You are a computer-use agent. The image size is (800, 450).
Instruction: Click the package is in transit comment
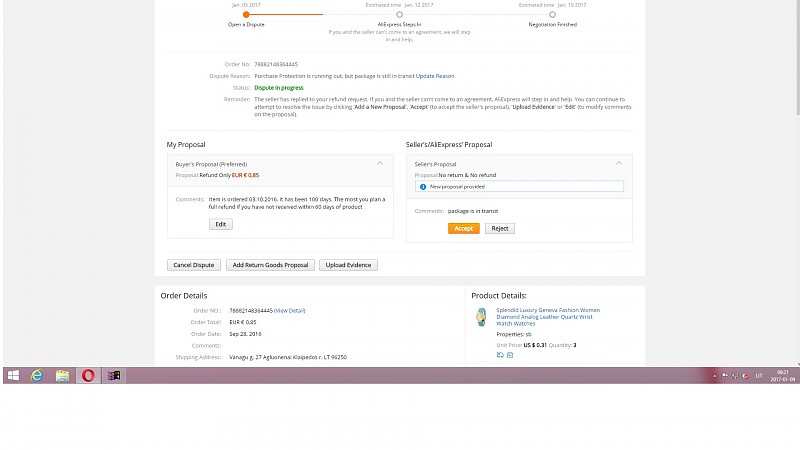coord(473,211)
